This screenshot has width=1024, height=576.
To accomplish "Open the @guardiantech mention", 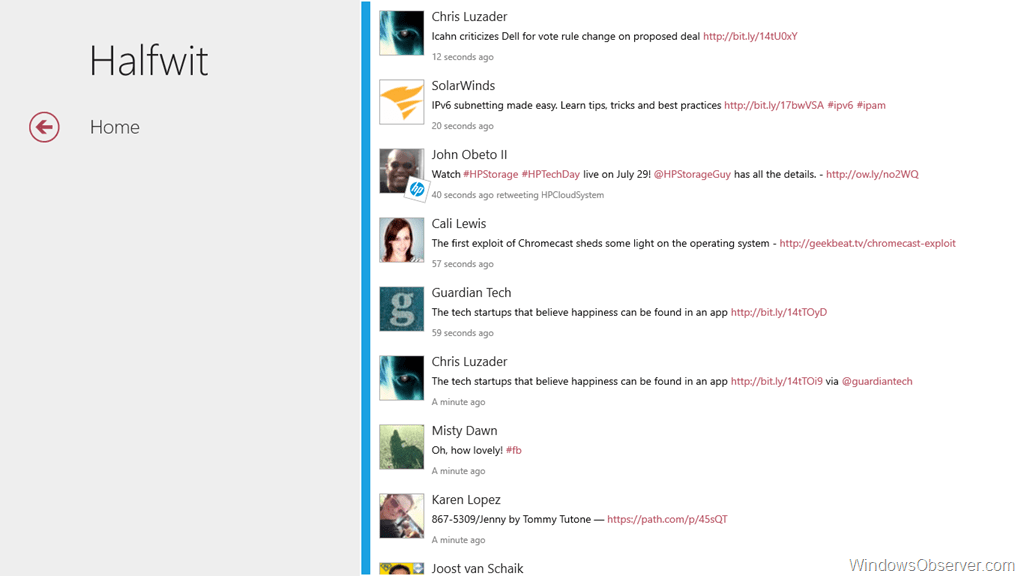I will pyautogui.click(x=877, y=381).
